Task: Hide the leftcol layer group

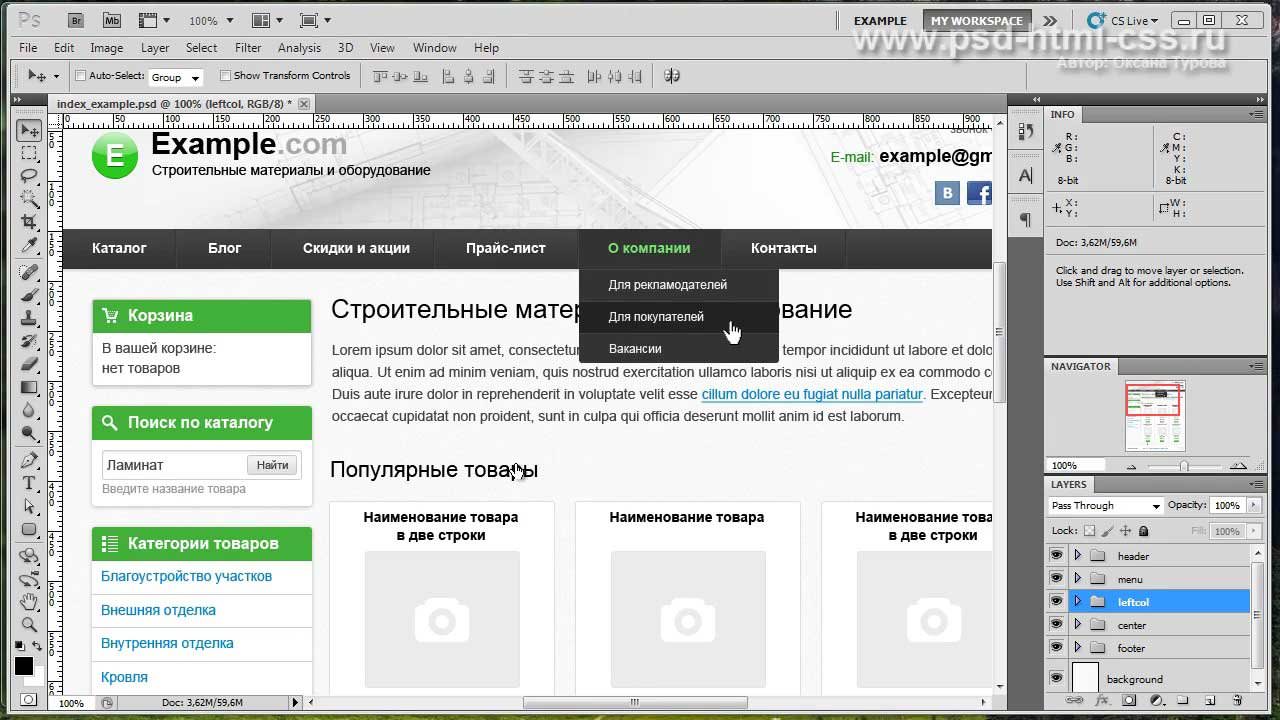Action: (1056, 601)
